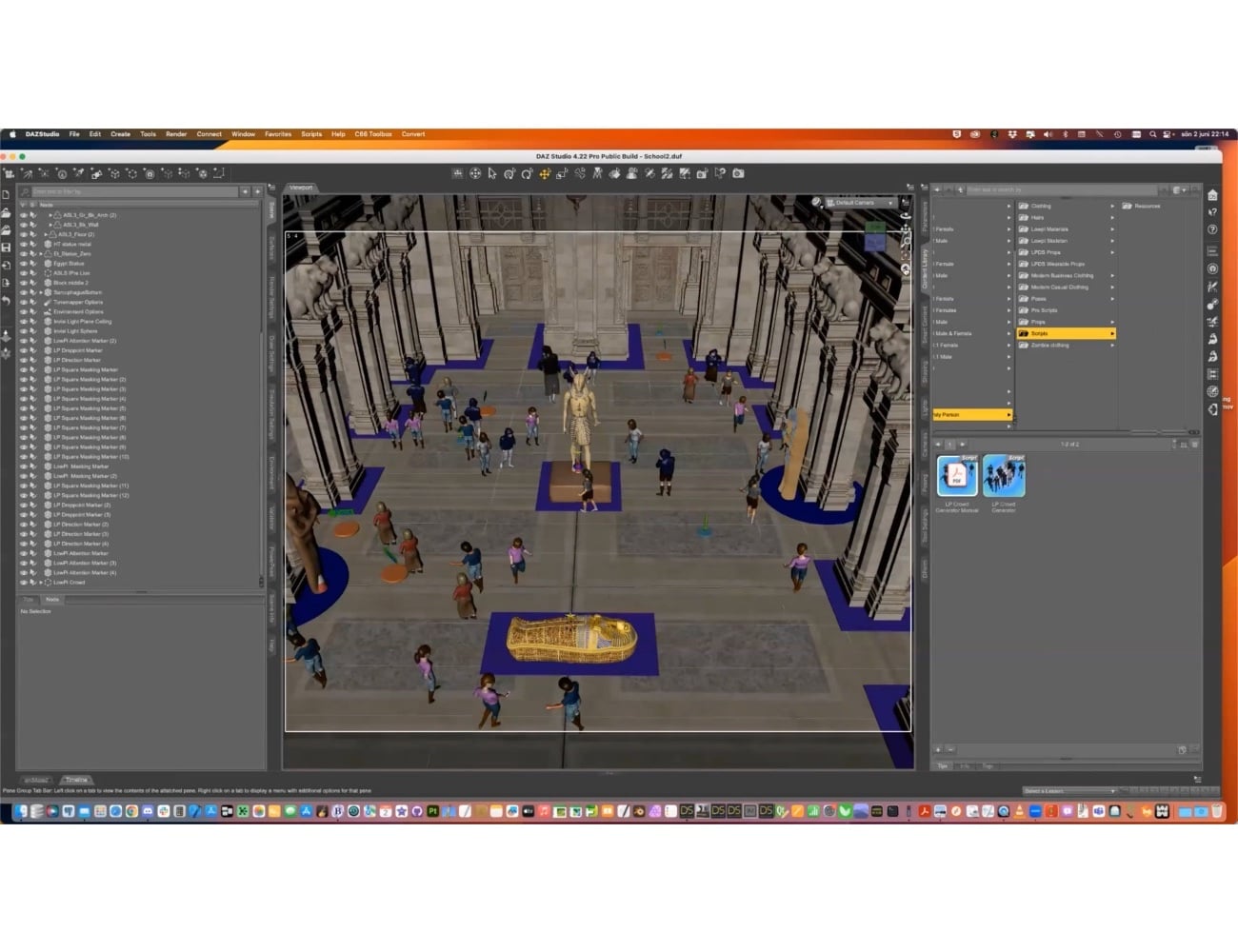This screenshot has height=952, width=1238.
Task: Expand the SarcophagusBottom scene node
Action: click(41, 292)
